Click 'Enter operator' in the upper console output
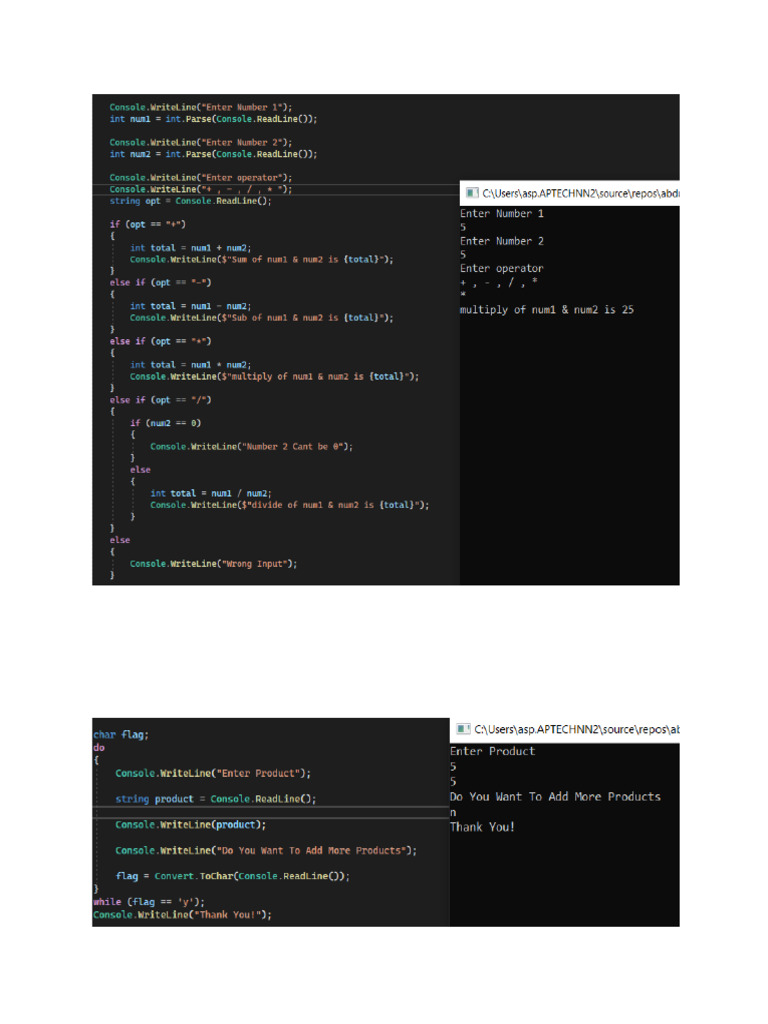768x1024 pixels. (x=502, y=268)
